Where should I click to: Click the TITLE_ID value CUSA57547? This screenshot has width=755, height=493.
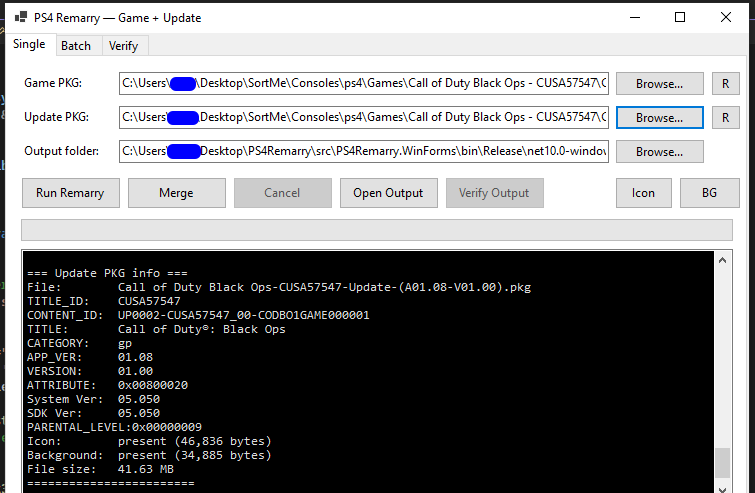click(149, 301)
